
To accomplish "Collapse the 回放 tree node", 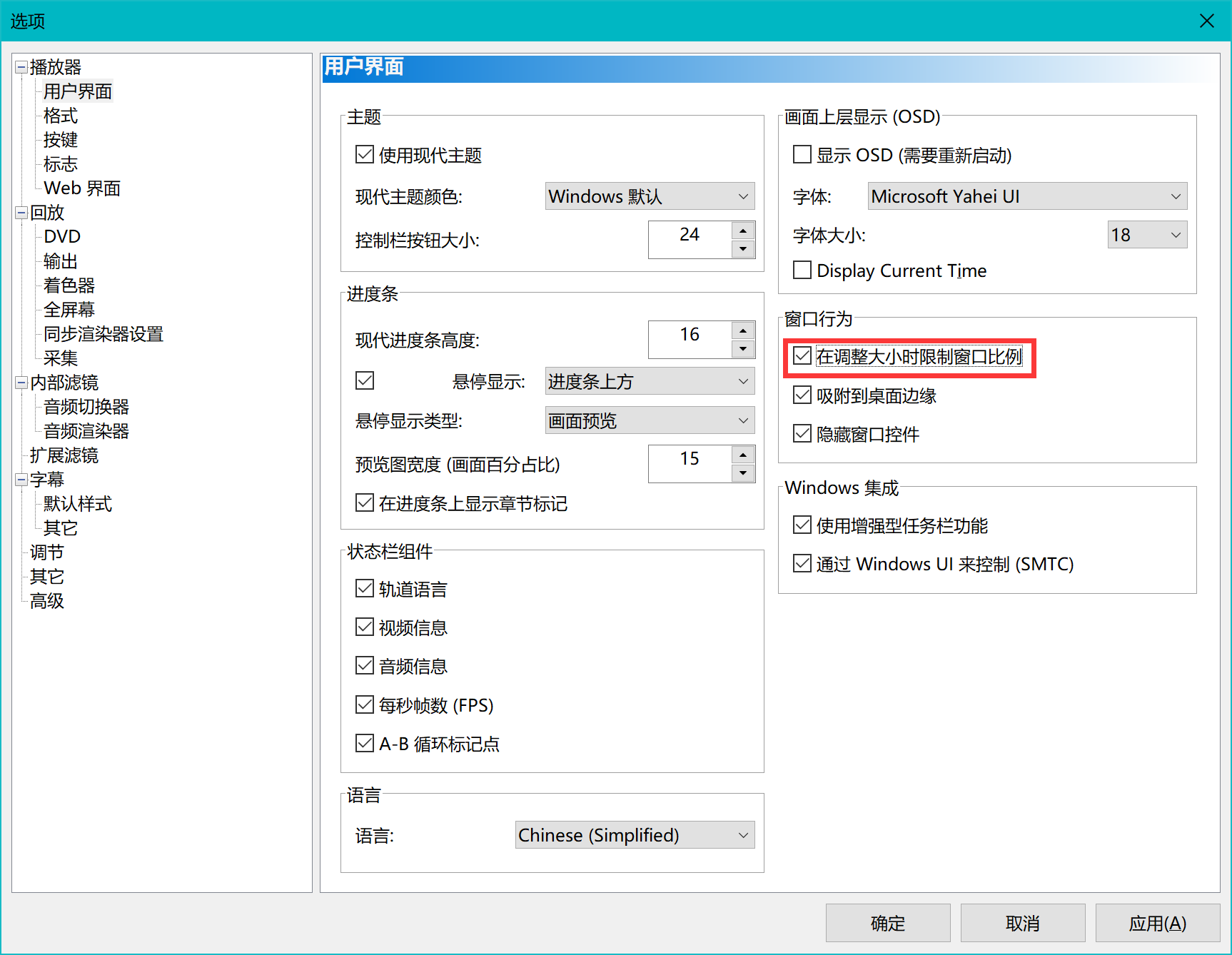I will [x=21, y=213].
